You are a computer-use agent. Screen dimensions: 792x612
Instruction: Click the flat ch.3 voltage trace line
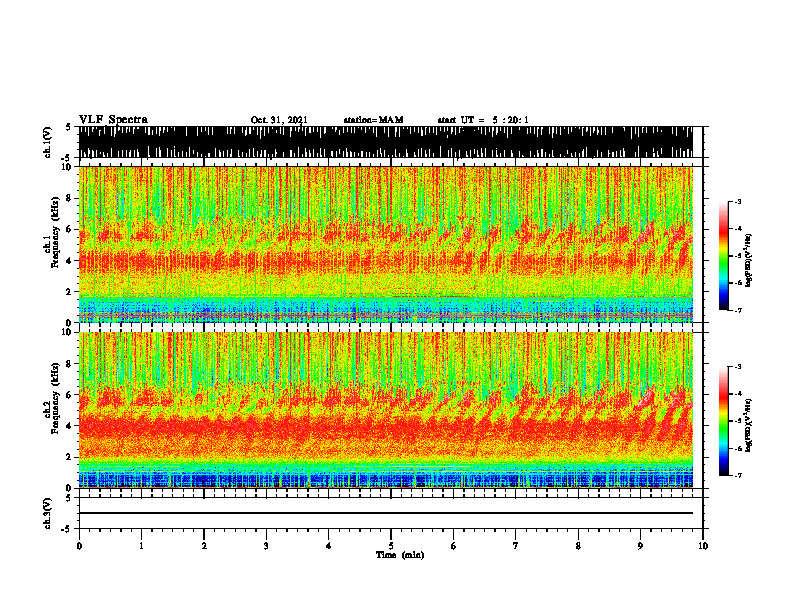point(385,513)
